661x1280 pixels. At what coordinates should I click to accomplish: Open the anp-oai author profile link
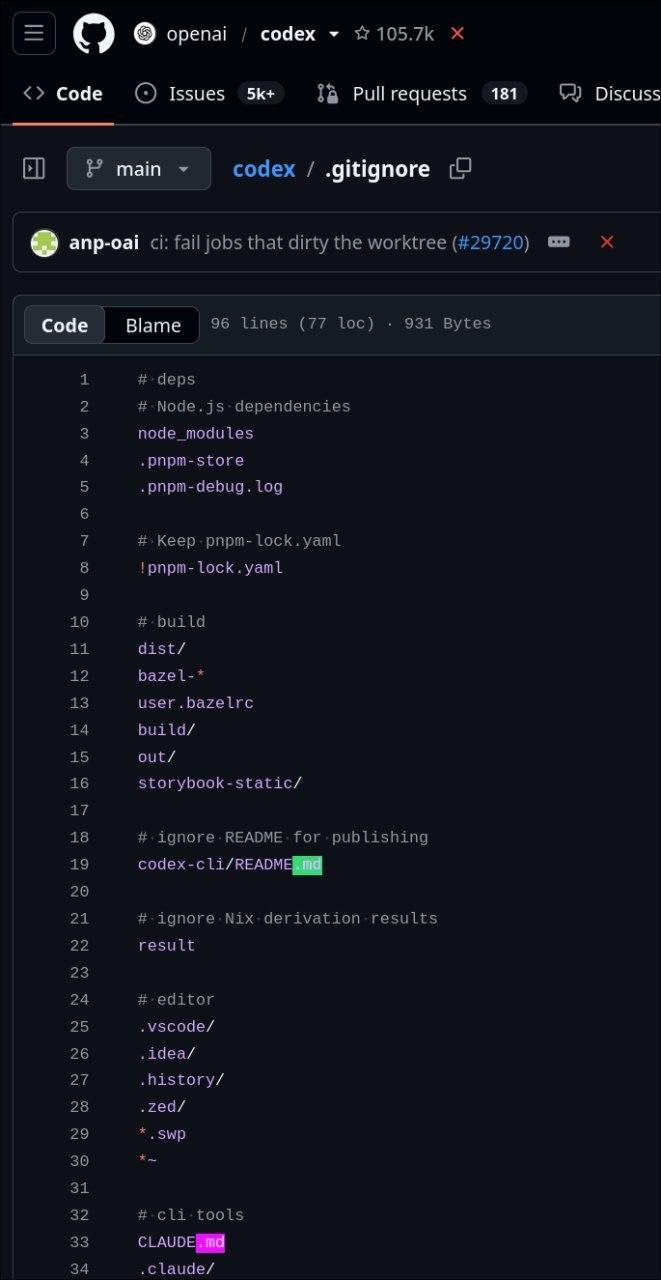[104, 242]
